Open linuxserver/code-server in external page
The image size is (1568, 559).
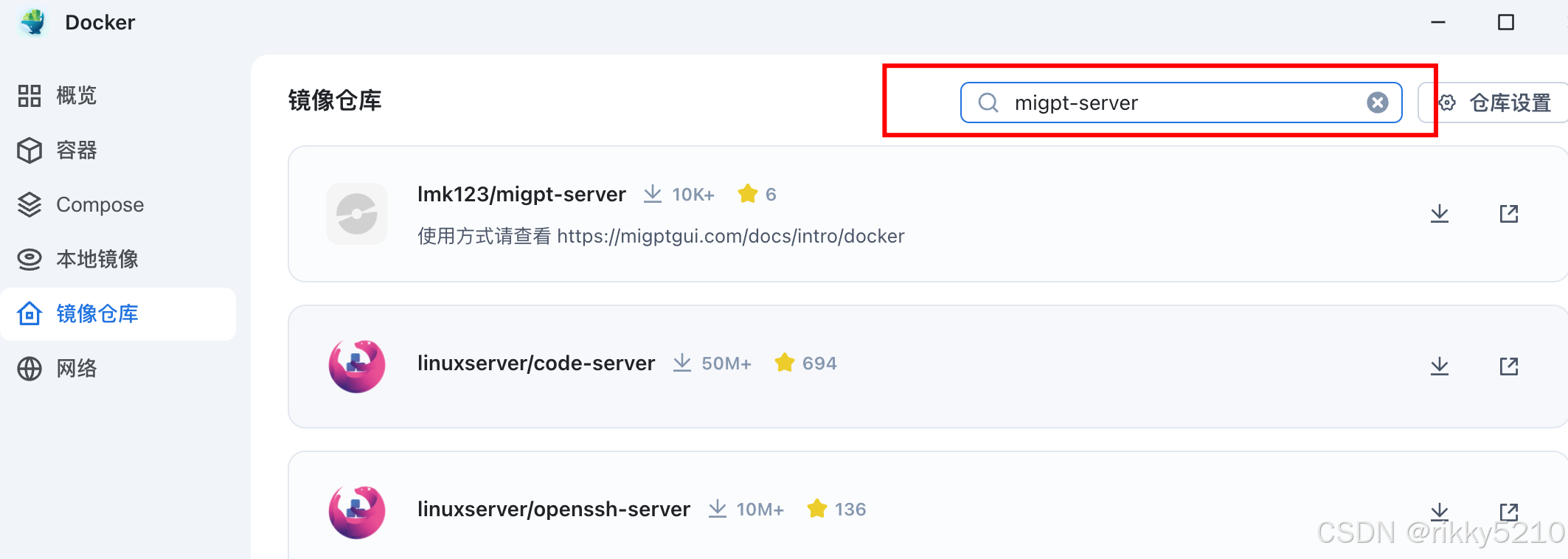pos(1509,367)
